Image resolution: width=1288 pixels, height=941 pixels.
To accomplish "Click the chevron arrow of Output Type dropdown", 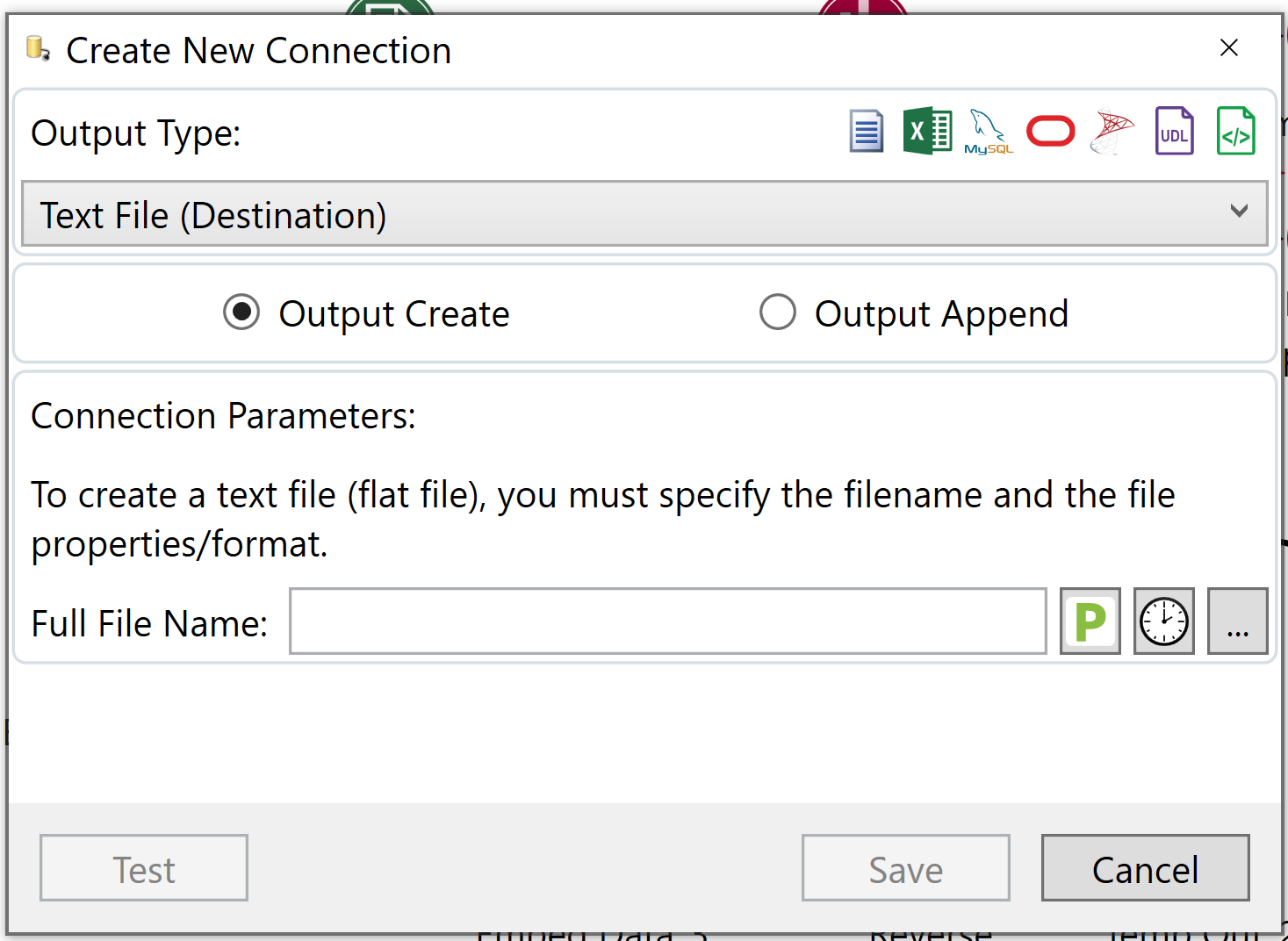I will point(1239,212).
